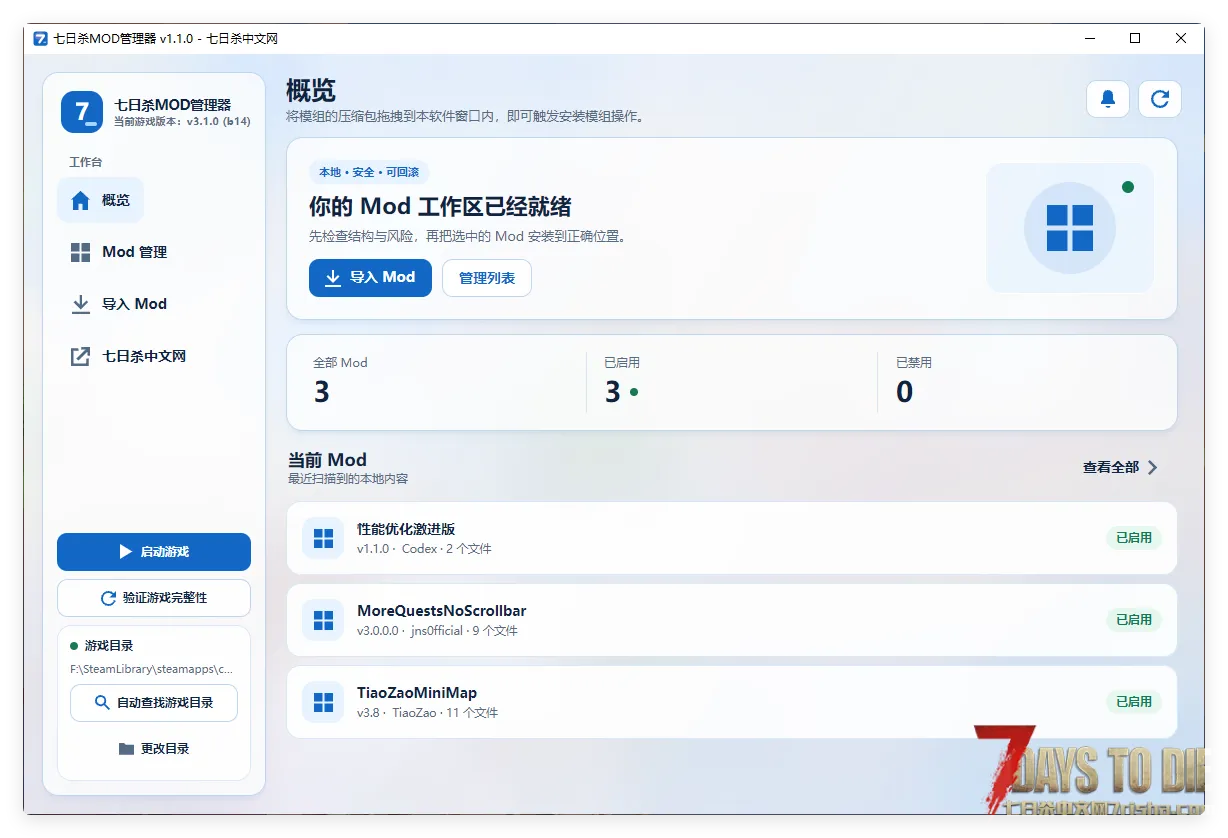
Task: Minimize the window
Action: [1089, 38]
